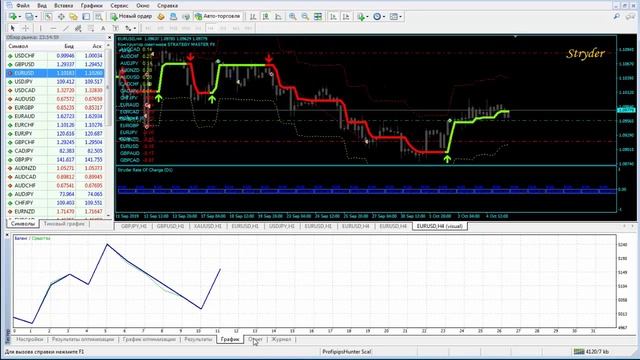Open the Результаты оптимизации tab

[x=83, y=339]
